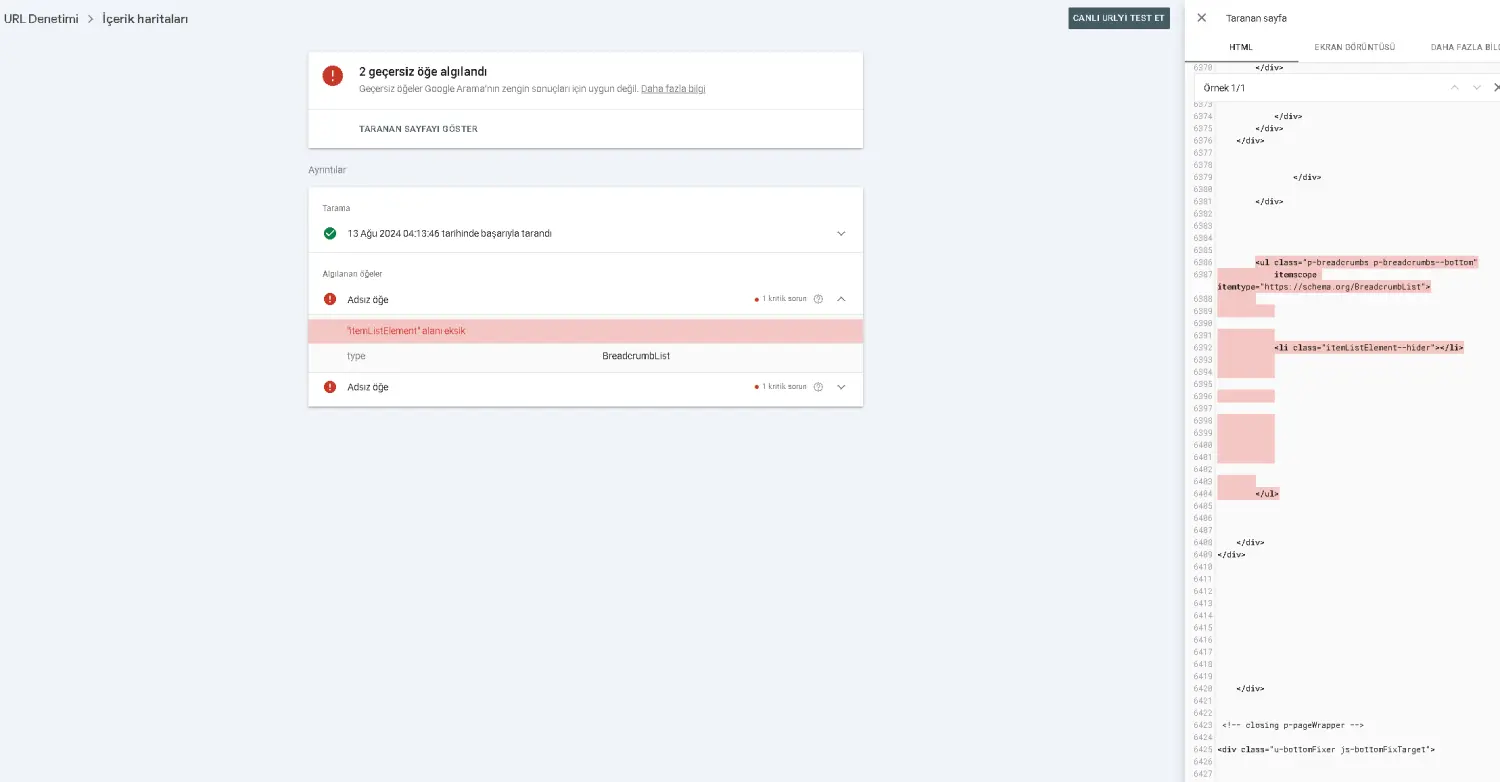Expand the Tarama crawl details chevron

click(x=841, y=233)
